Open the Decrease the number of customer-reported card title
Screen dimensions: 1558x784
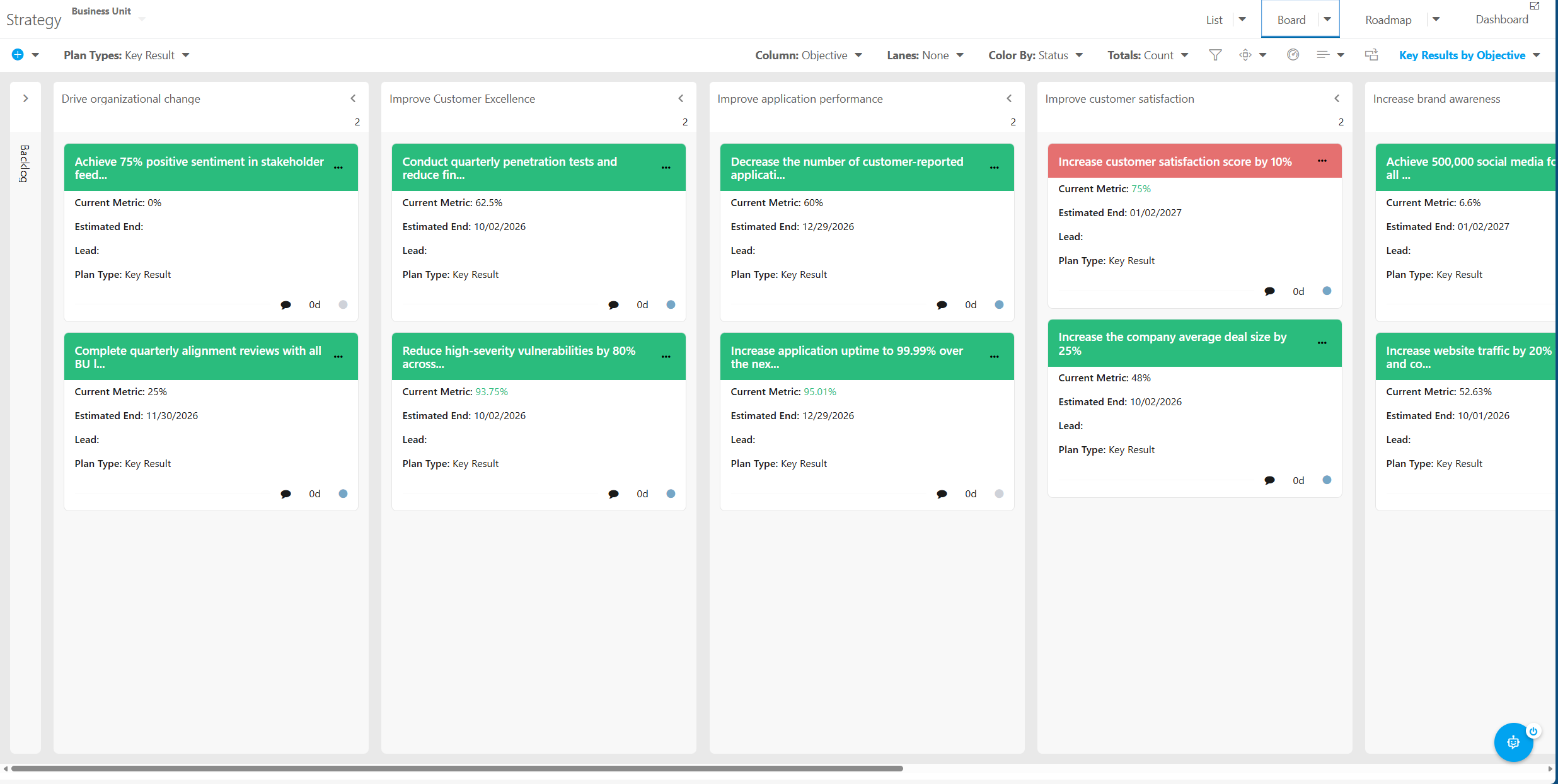847,168
